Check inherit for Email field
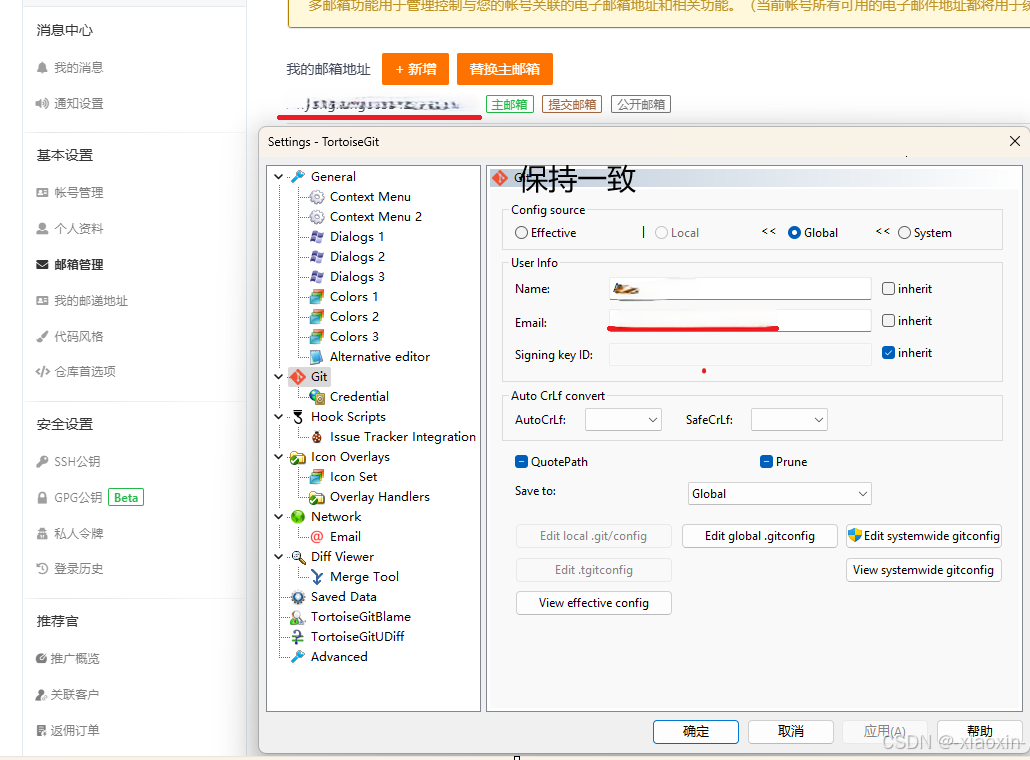This screenshot has width=1030, height=760. tap(888, 321)
